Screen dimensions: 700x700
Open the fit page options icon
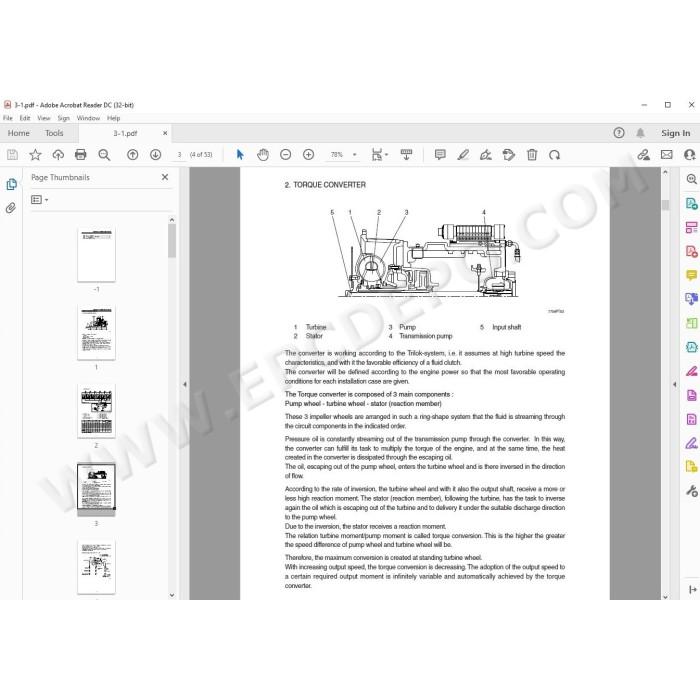pos(379,155)
